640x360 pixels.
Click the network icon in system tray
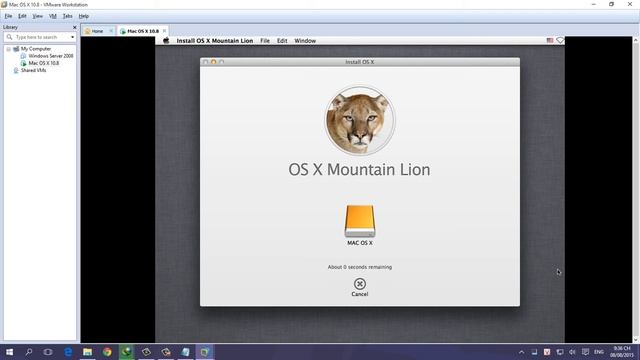coord(560,352)
